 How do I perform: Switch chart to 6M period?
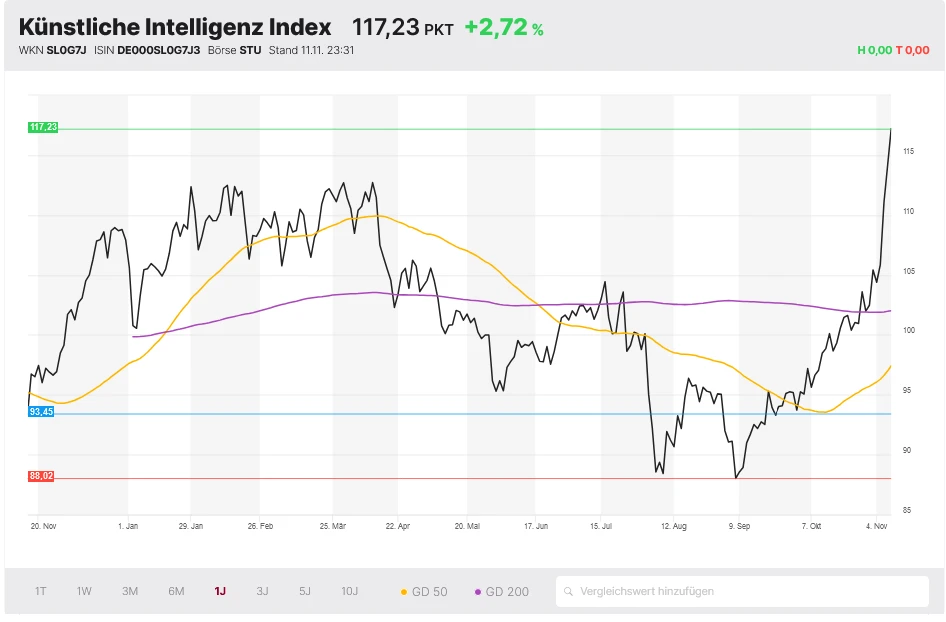(176, 591)
